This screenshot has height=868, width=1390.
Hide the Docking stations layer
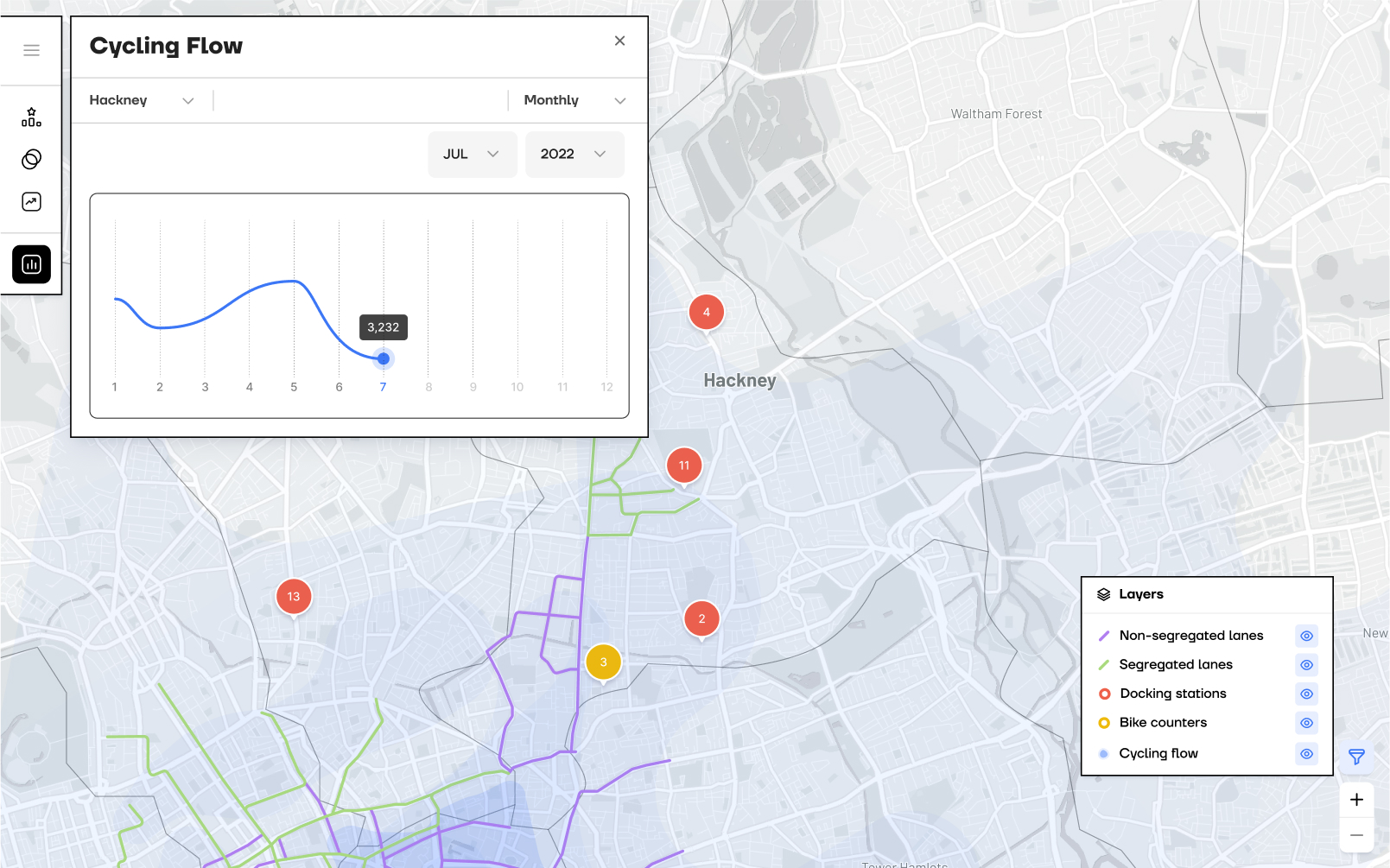pos(1306,694)
